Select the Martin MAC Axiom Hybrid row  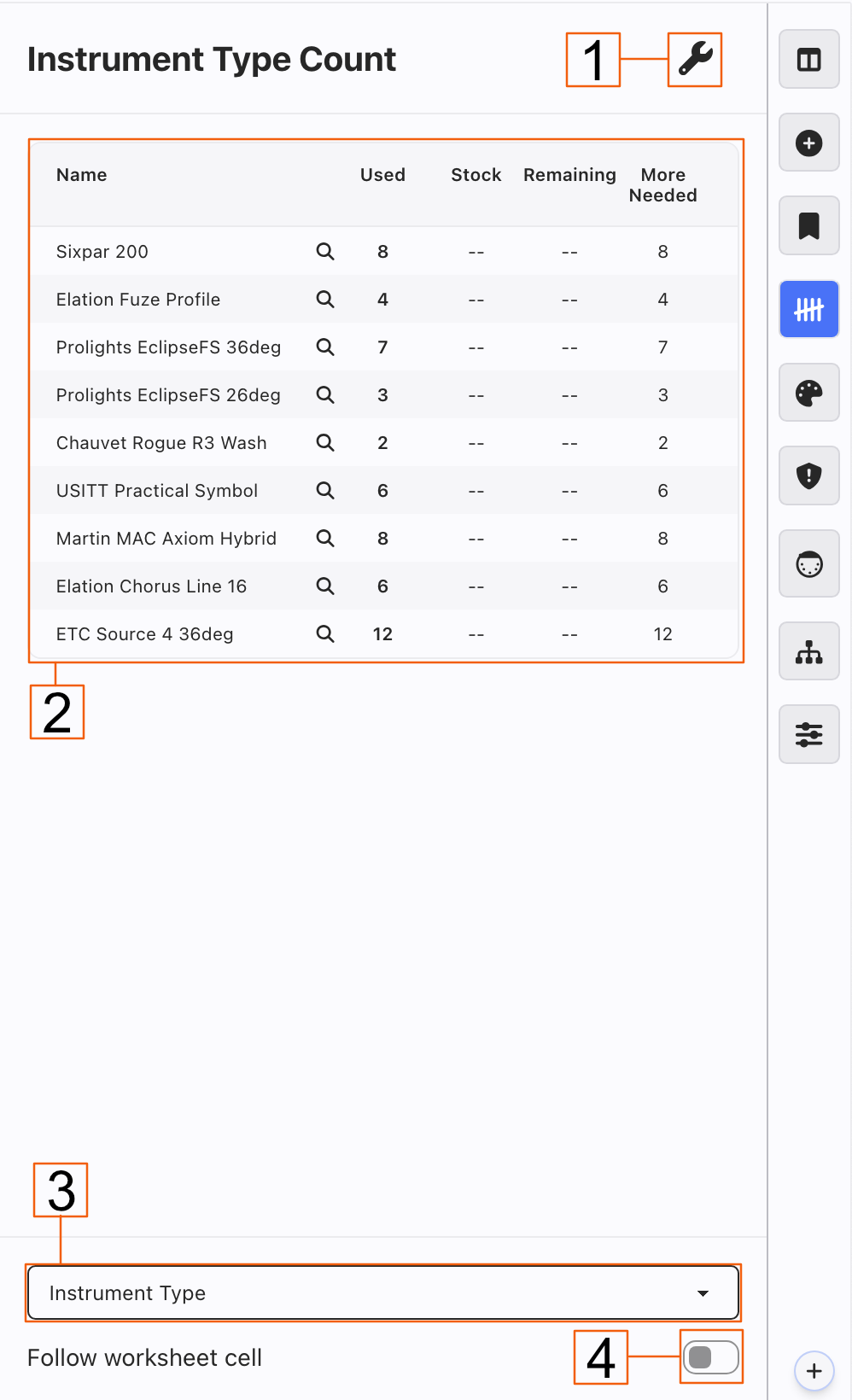[x=166, y=539]
